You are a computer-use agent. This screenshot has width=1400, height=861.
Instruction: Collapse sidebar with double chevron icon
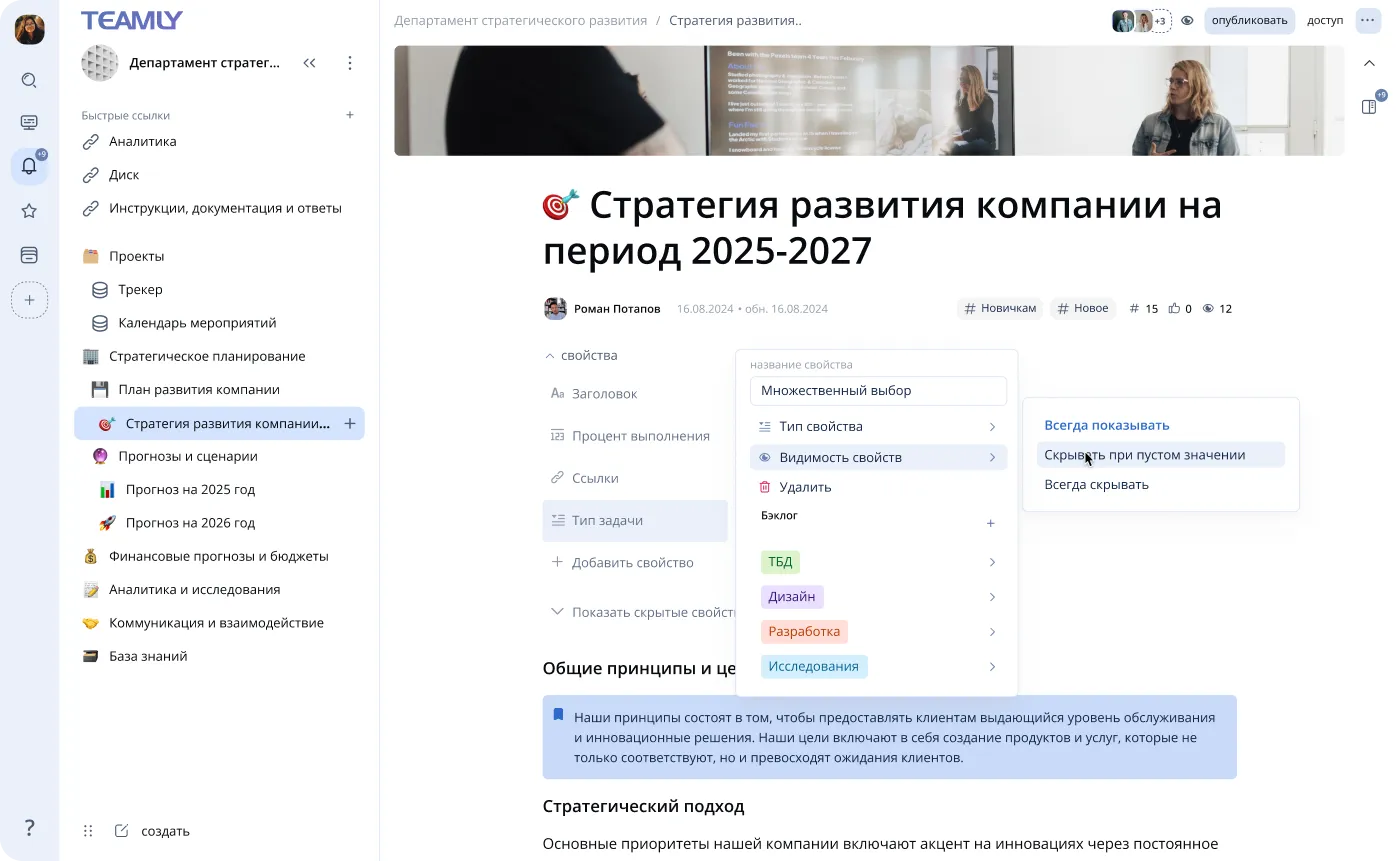point(309,63)
